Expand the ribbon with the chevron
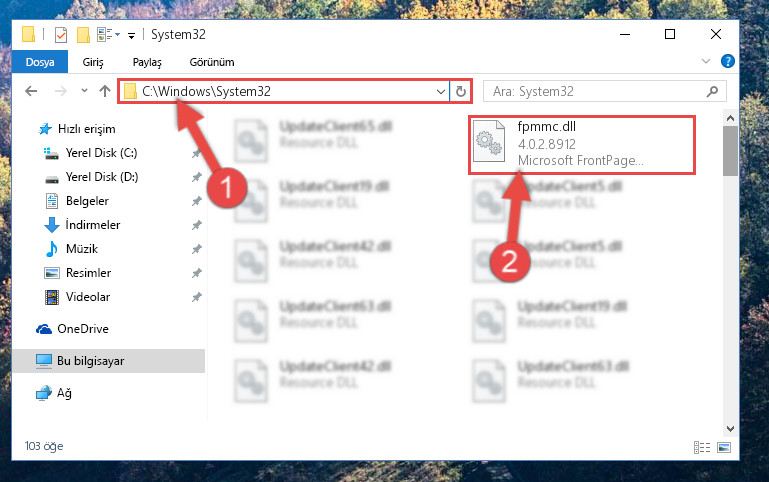 (x=706, y=61)
